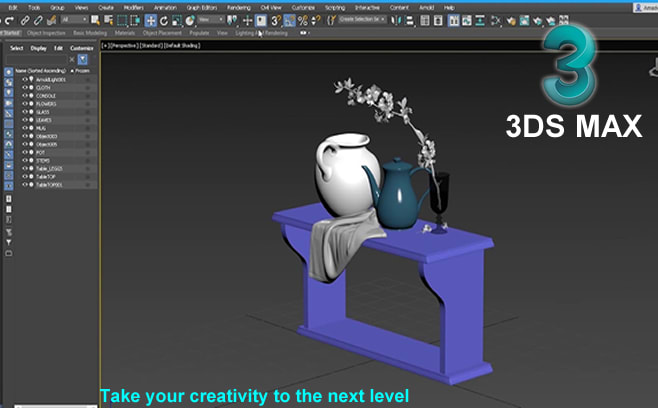This screenshot has height=408, width=658.
Task: Open the Modifiers menu
Action: pos(134,8)
